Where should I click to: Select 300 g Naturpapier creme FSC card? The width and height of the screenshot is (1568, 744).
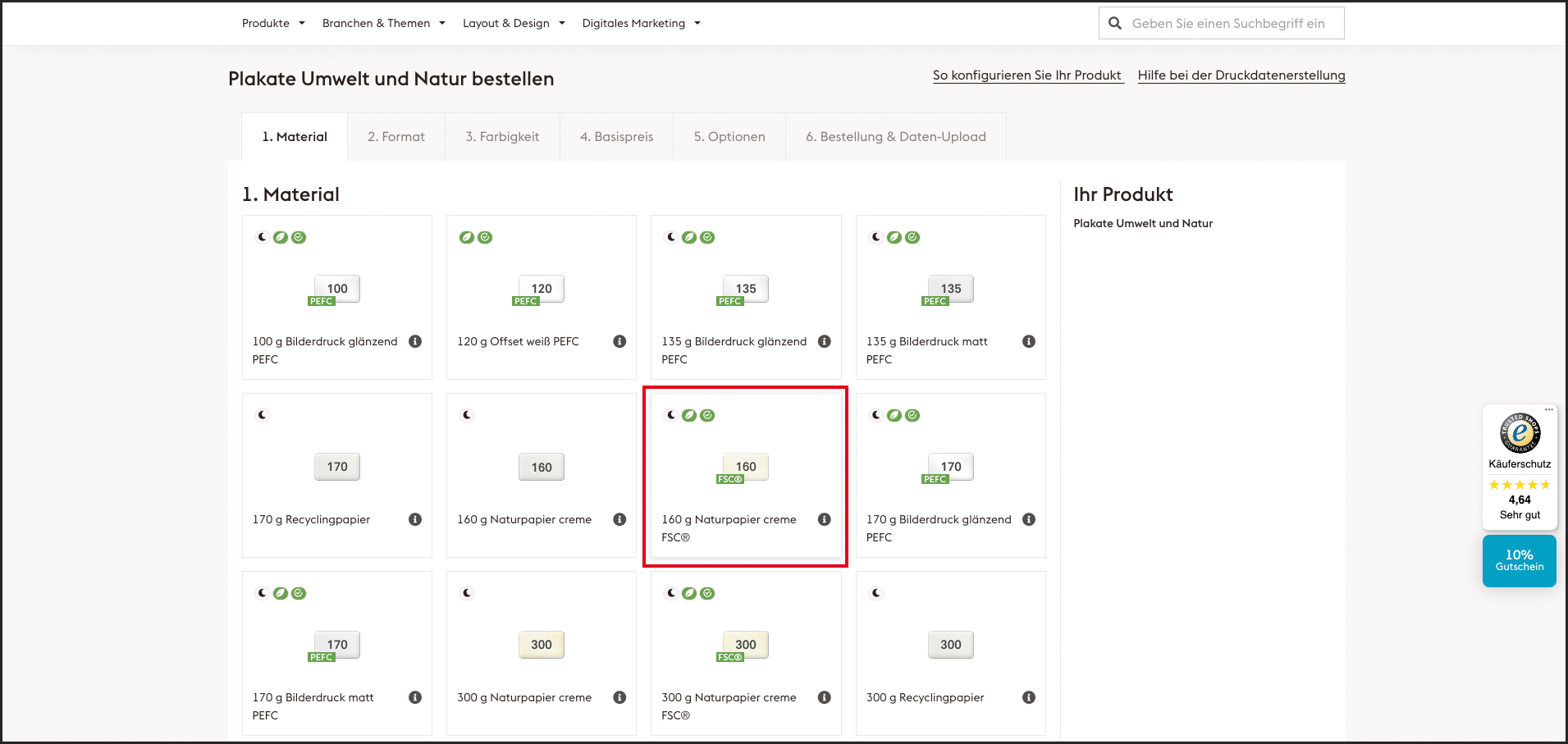(745, 653)
